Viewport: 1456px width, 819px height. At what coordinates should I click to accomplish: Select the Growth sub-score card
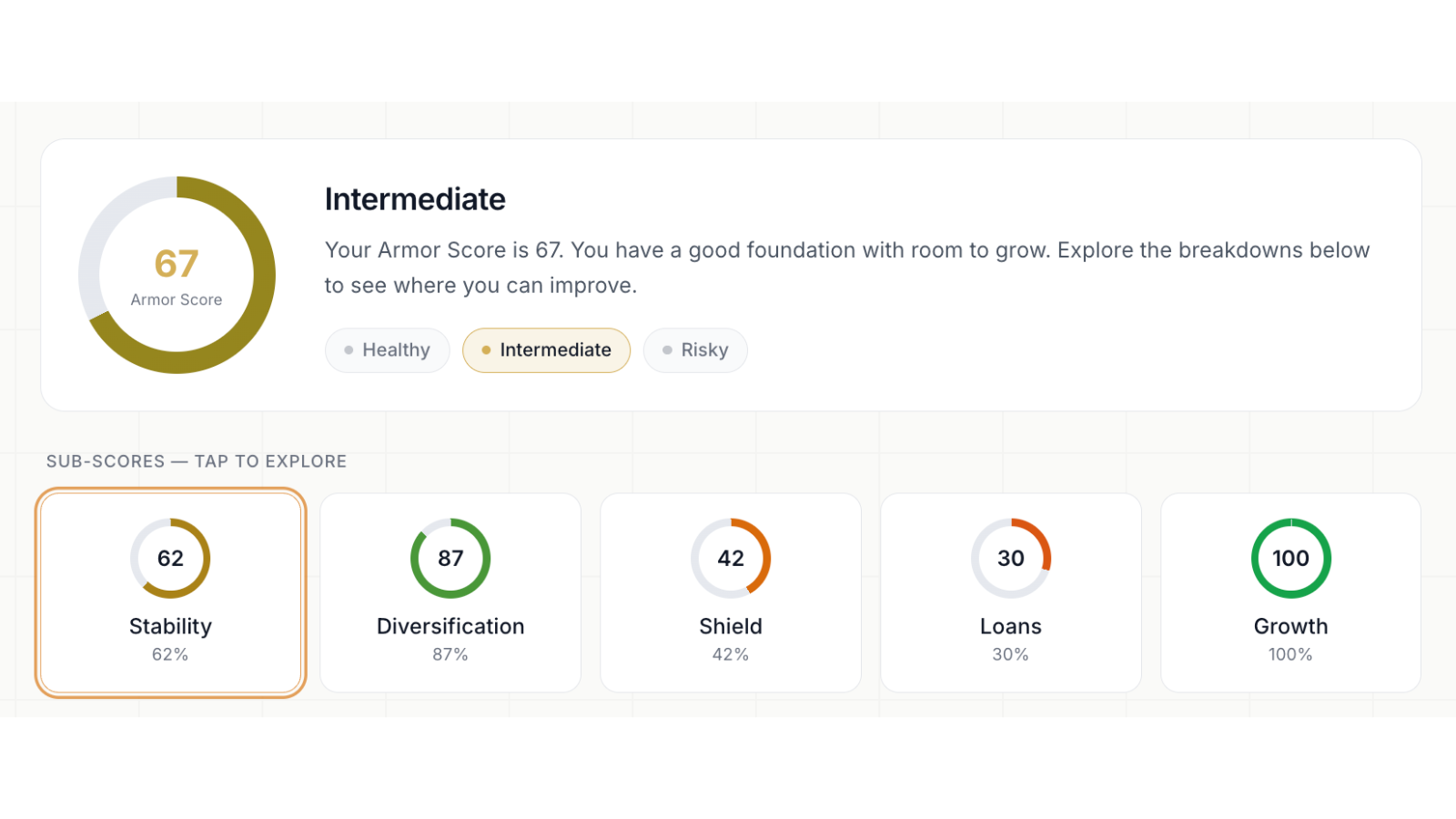[1290, 591]
